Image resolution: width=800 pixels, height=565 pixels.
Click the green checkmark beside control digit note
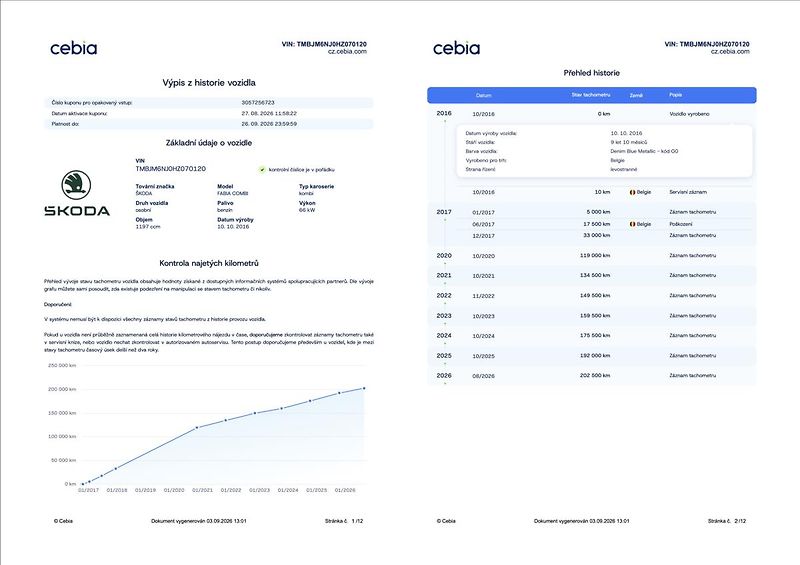(x=262, y=169)
